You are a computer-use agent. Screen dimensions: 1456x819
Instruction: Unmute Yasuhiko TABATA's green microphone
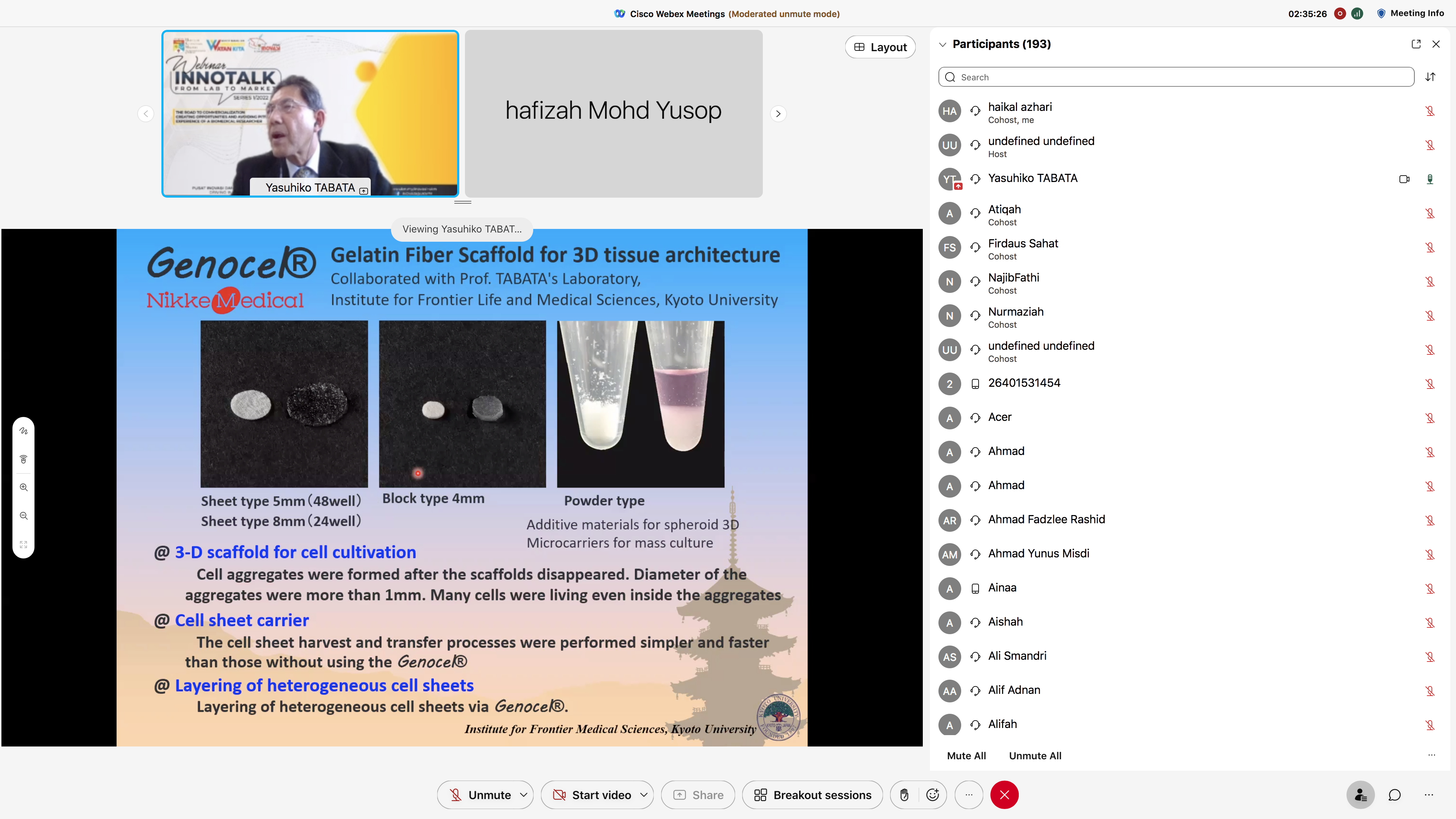click(x=1429, y=179)
